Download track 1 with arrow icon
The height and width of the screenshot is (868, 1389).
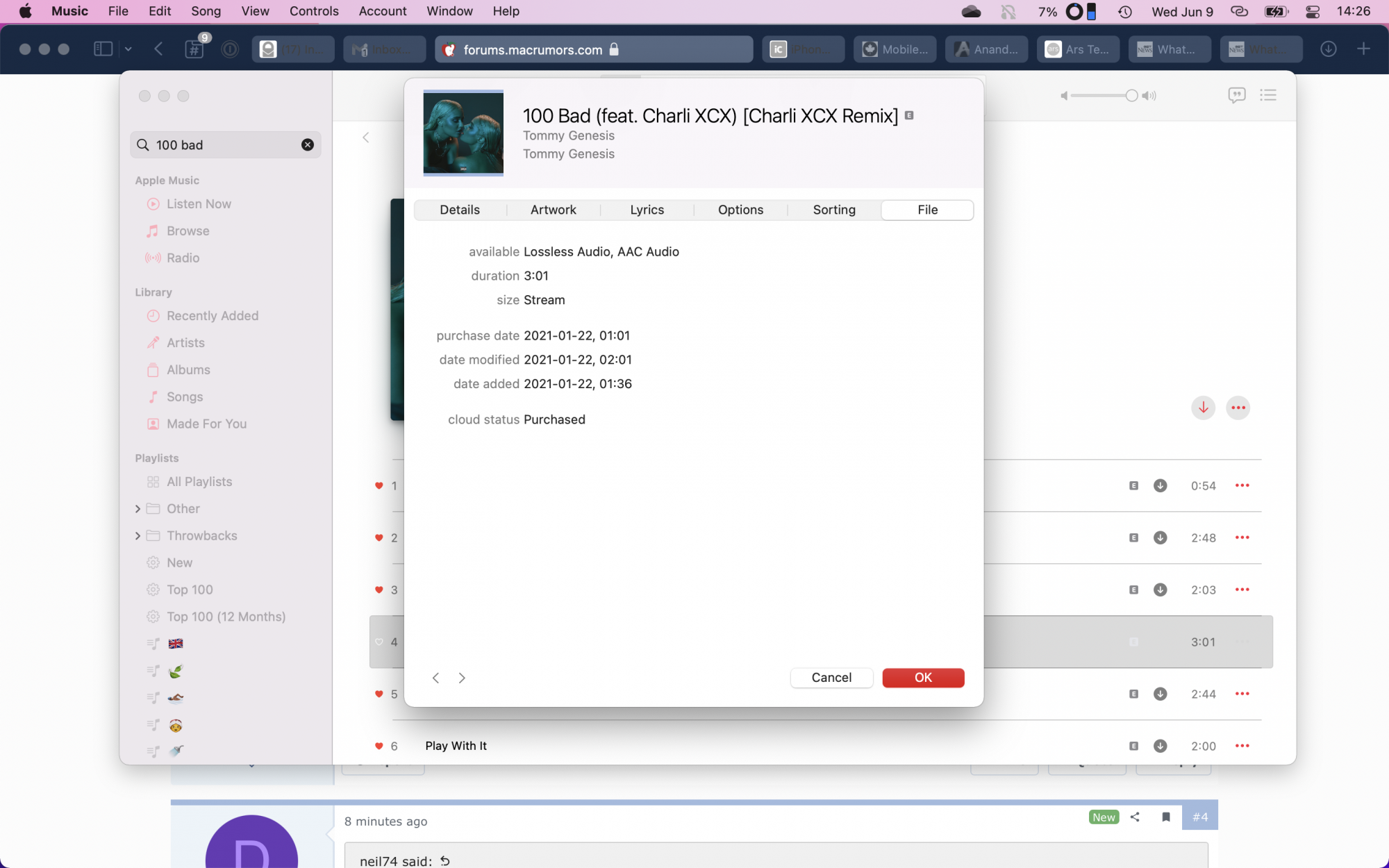pos(1160,485)
